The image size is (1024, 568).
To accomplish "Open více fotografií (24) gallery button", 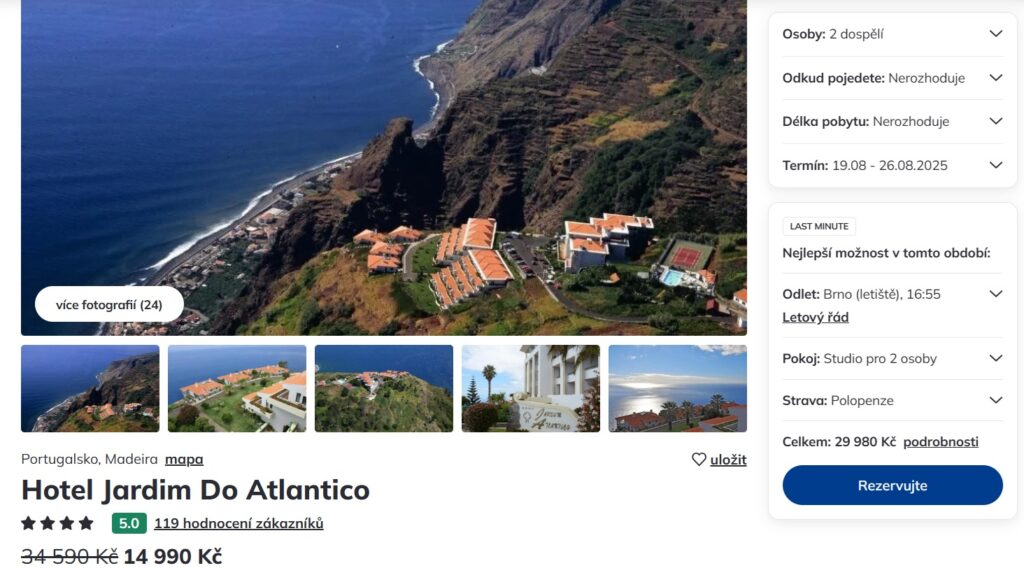I will tap(109, 305).
